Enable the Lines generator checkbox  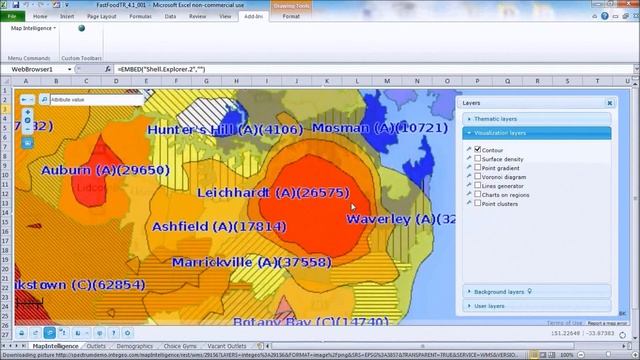point(478,185)
